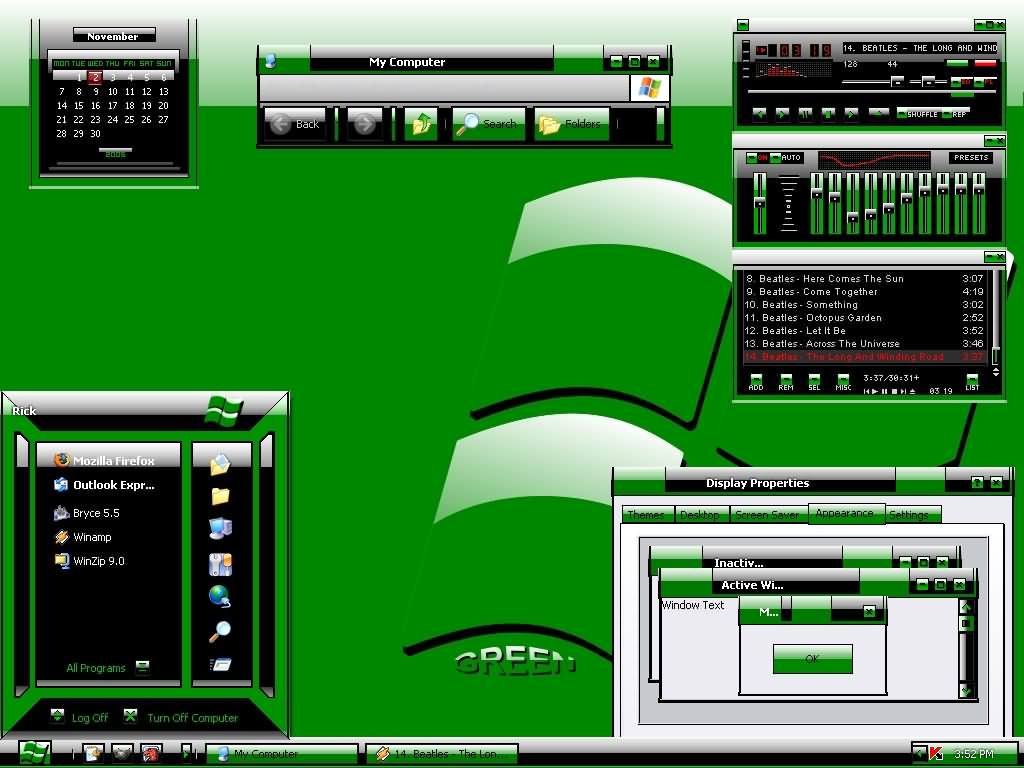Switch the equalizer ON button

click(758, 157)
